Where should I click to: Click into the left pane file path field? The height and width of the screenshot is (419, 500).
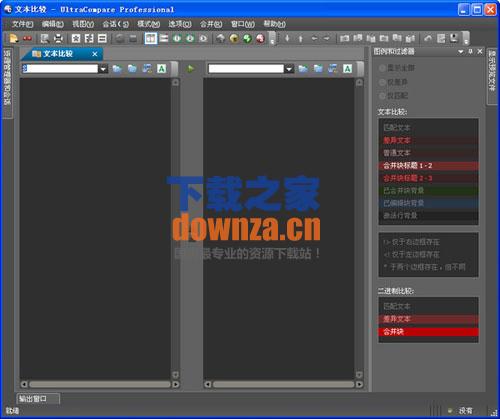[61, 69]
